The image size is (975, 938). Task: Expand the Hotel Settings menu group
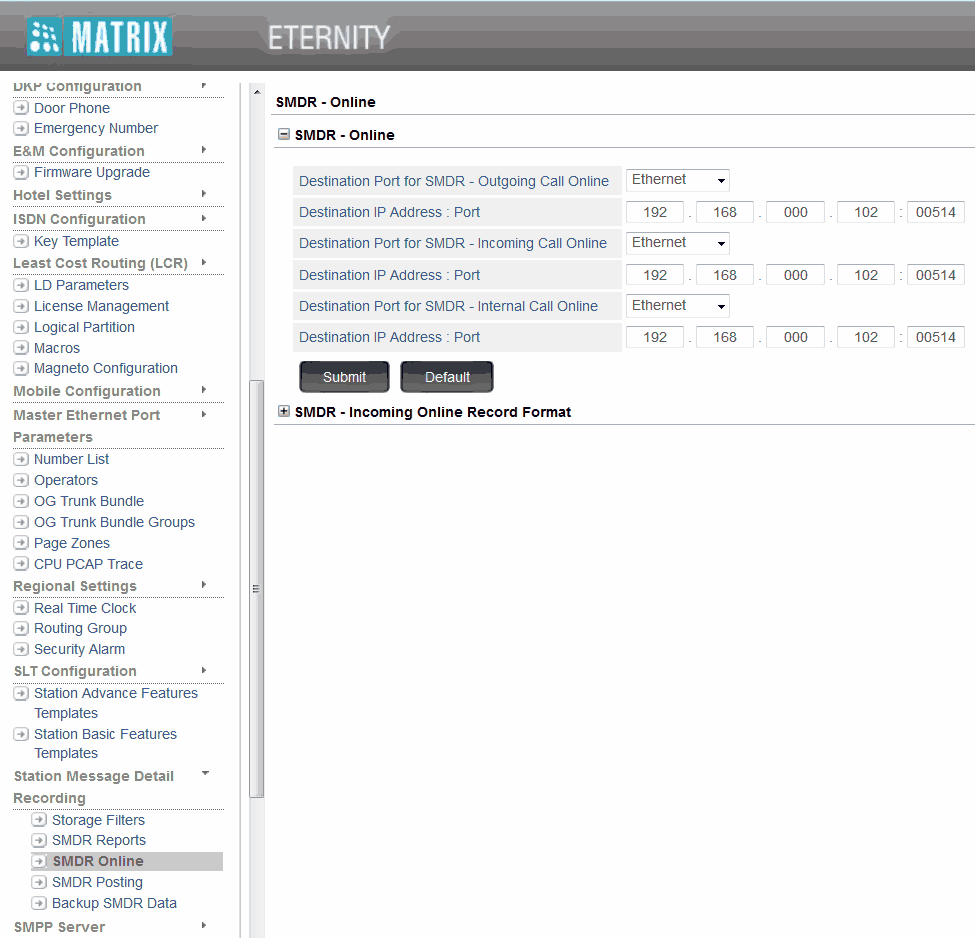204,194
